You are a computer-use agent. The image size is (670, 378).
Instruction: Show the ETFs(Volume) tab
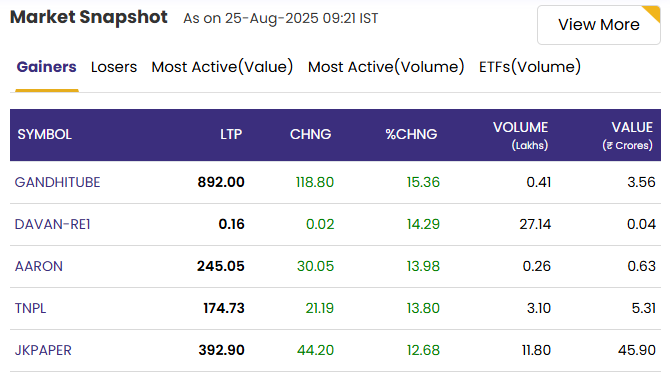(x=530, y=67)
